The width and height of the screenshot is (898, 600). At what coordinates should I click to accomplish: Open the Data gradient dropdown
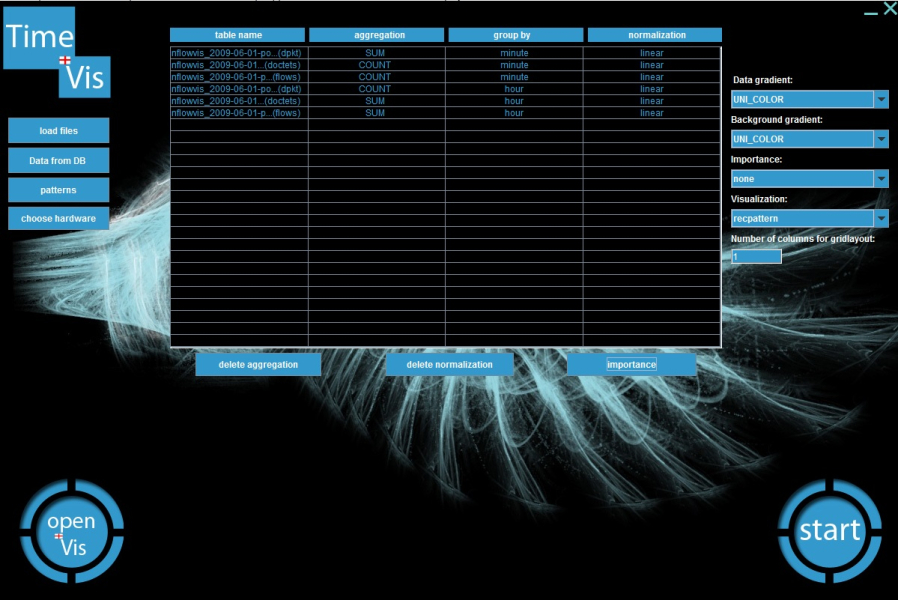click(x=881, y=99)
